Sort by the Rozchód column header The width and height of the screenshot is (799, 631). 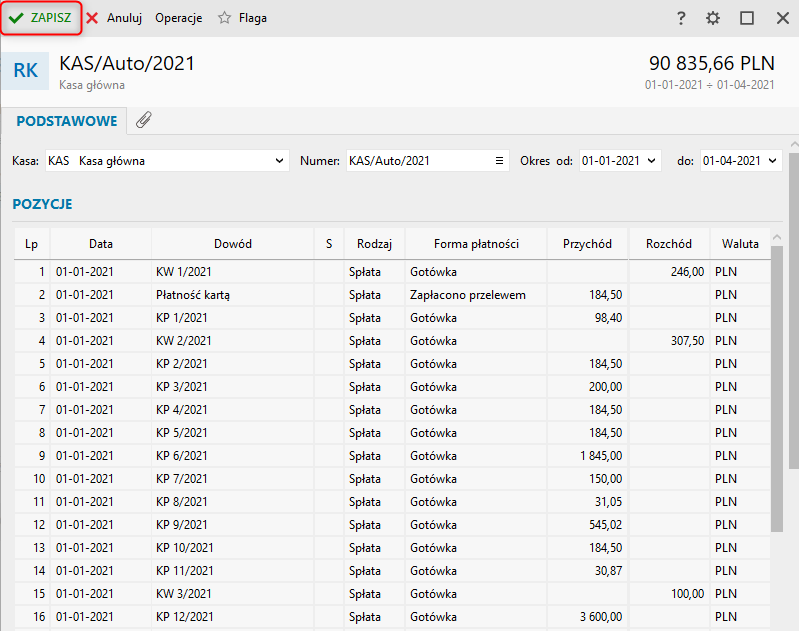pyautogui.click(x=669, y=244)
